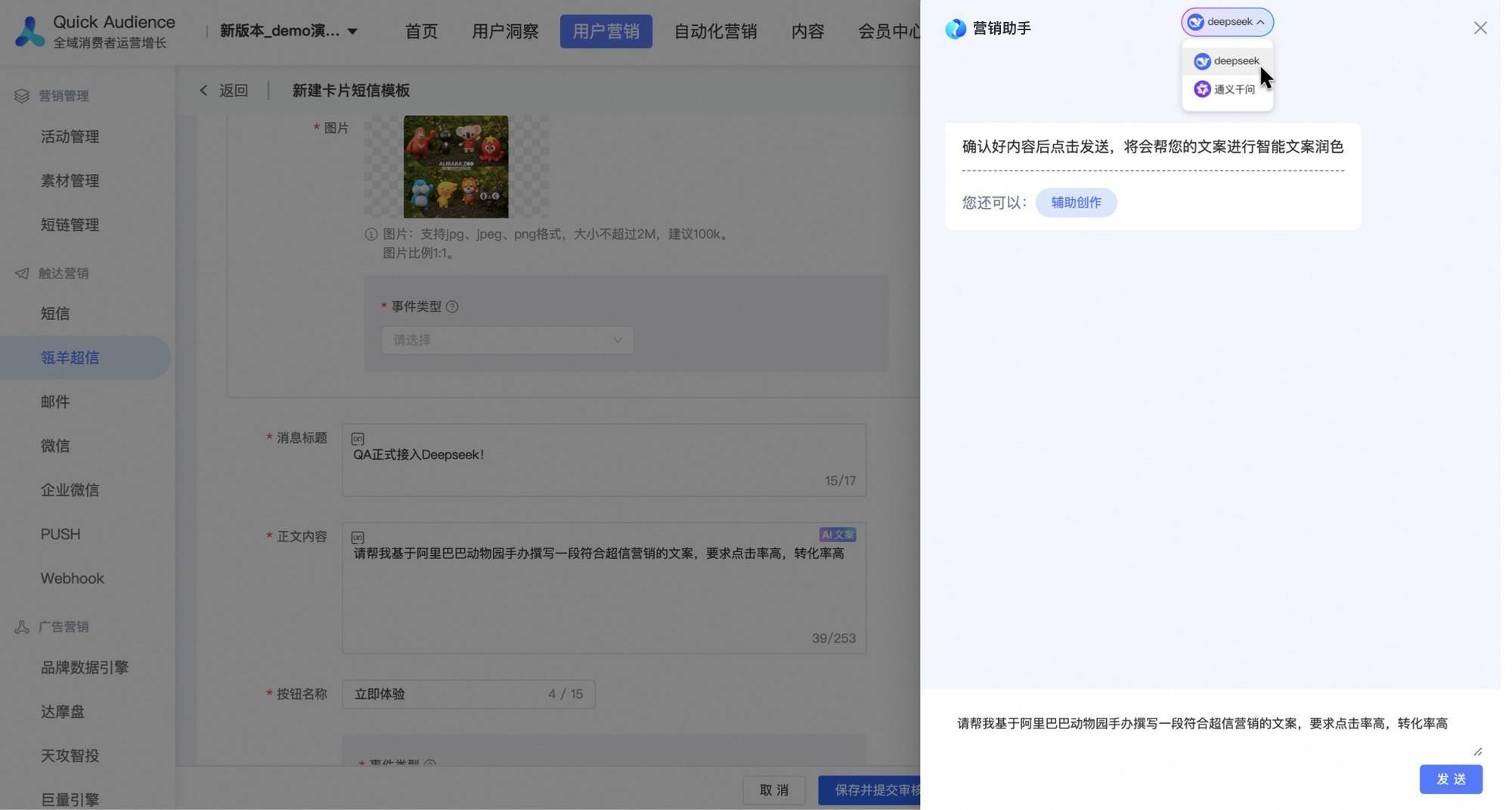Image resolution: width=1512 pixels, height=810 pixels.
Task: Click the AI文案 badge button
Action: tap(838, 535)
